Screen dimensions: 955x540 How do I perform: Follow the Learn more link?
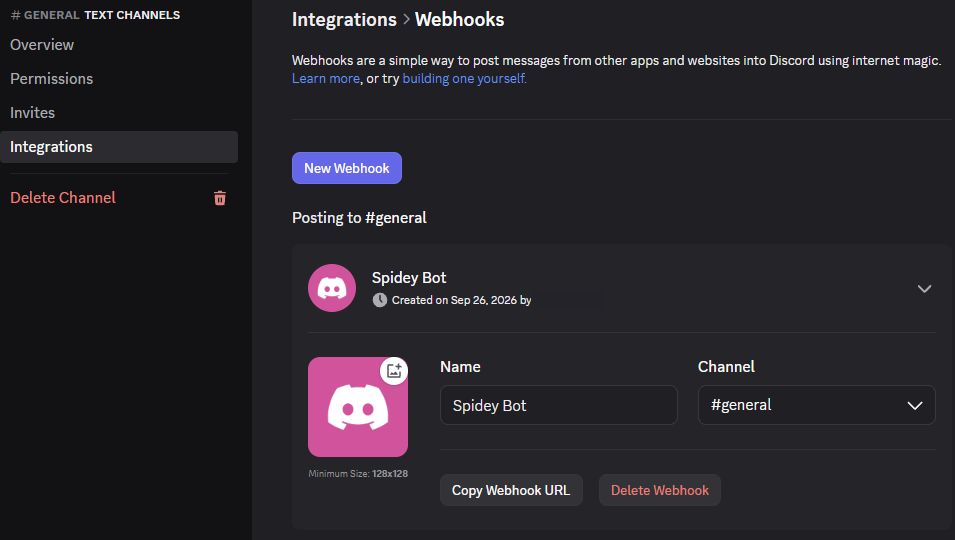point(326,79)
